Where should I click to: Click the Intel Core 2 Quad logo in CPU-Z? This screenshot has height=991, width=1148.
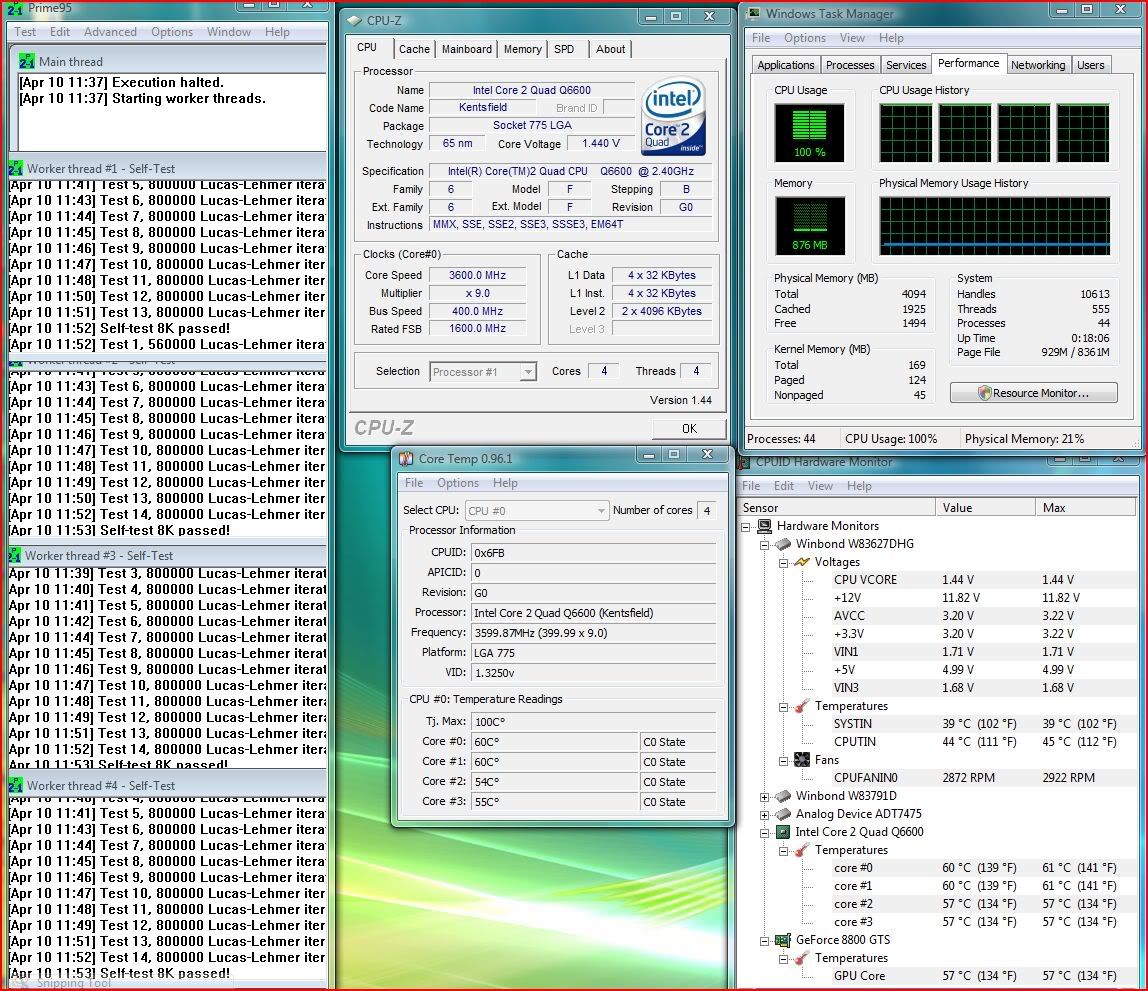pos(673,116)
